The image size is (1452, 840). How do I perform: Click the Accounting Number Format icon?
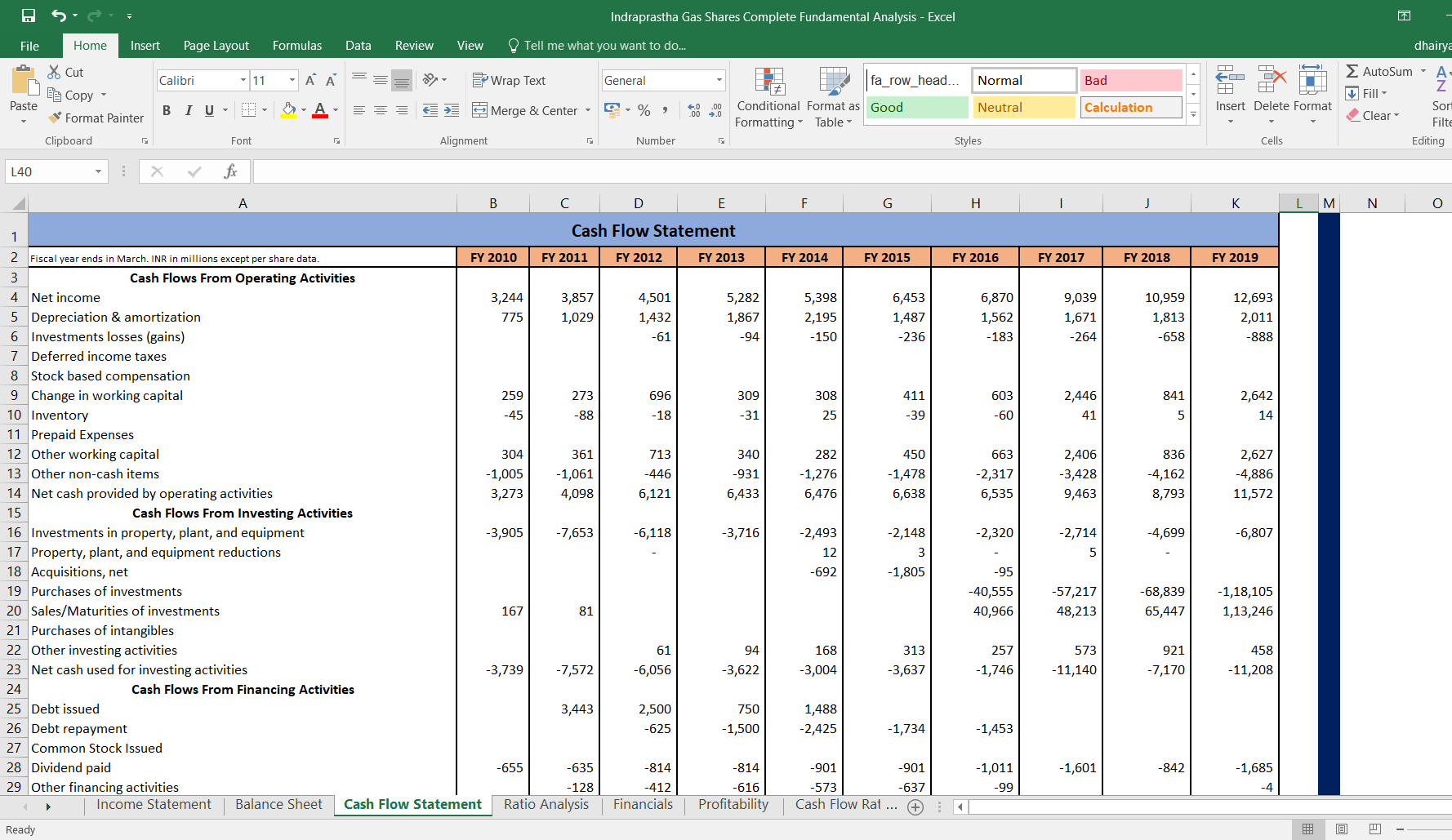pos(612,109)
